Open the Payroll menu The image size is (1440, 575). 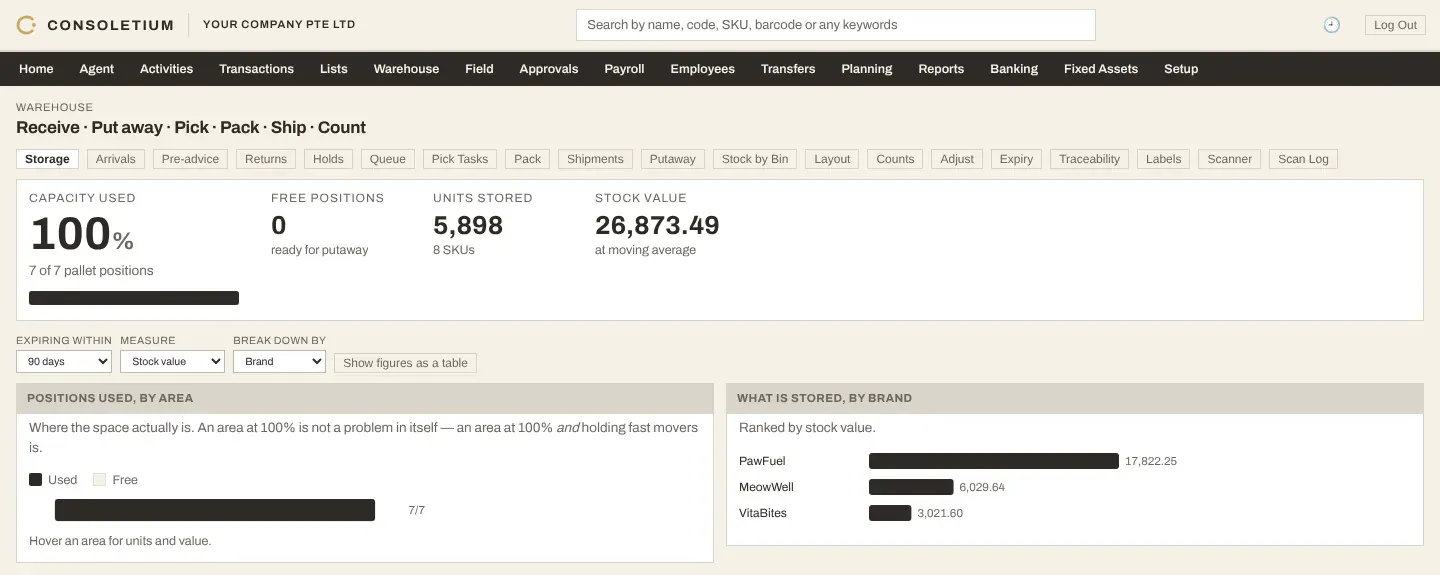coord(624,69)
